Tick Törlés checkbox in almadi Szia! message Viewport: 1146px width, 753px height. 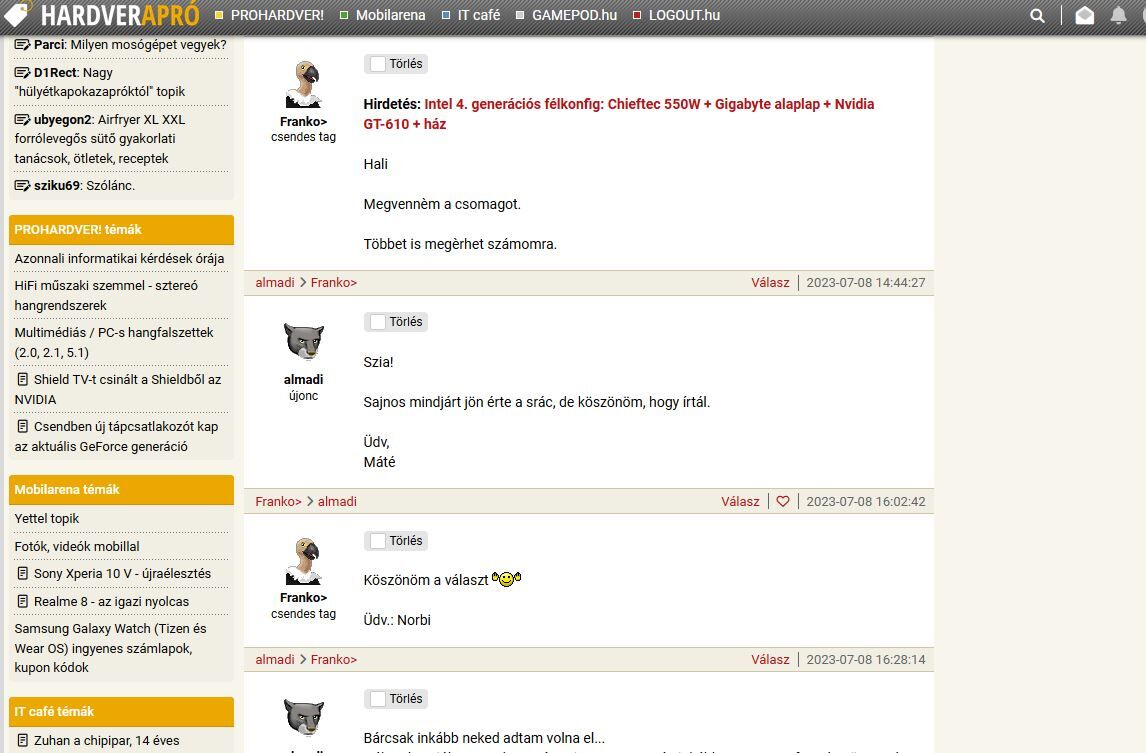click(378, 322)
